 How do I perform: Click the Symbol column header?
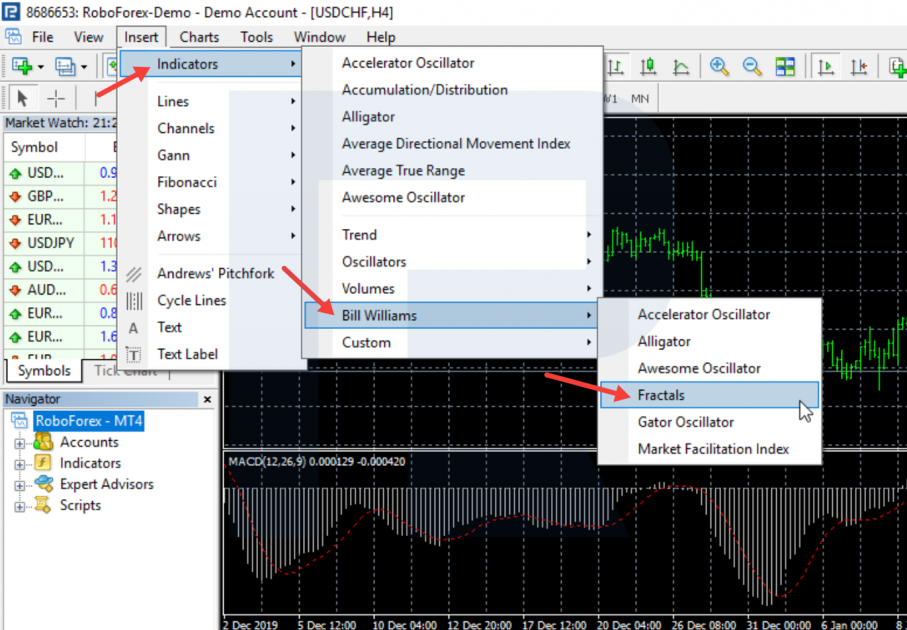coord(45,148)
